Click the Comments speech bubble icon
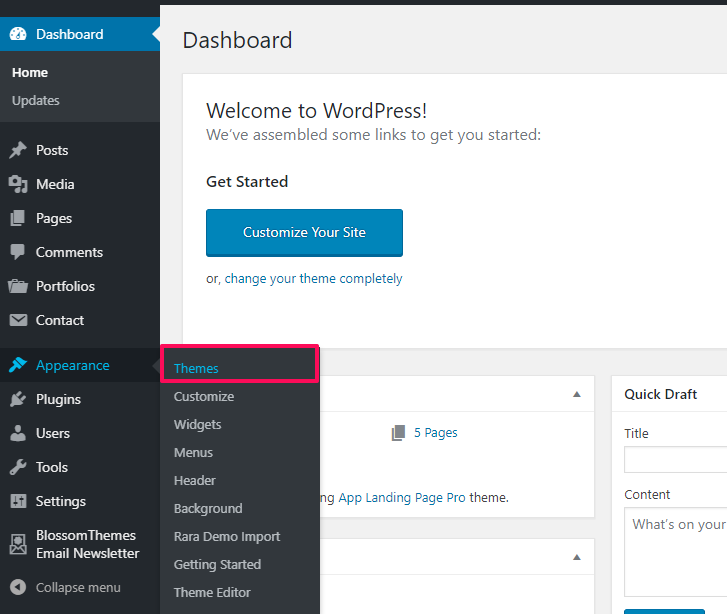Viewport: 727px width, 614px height. (x=18, y=252)
